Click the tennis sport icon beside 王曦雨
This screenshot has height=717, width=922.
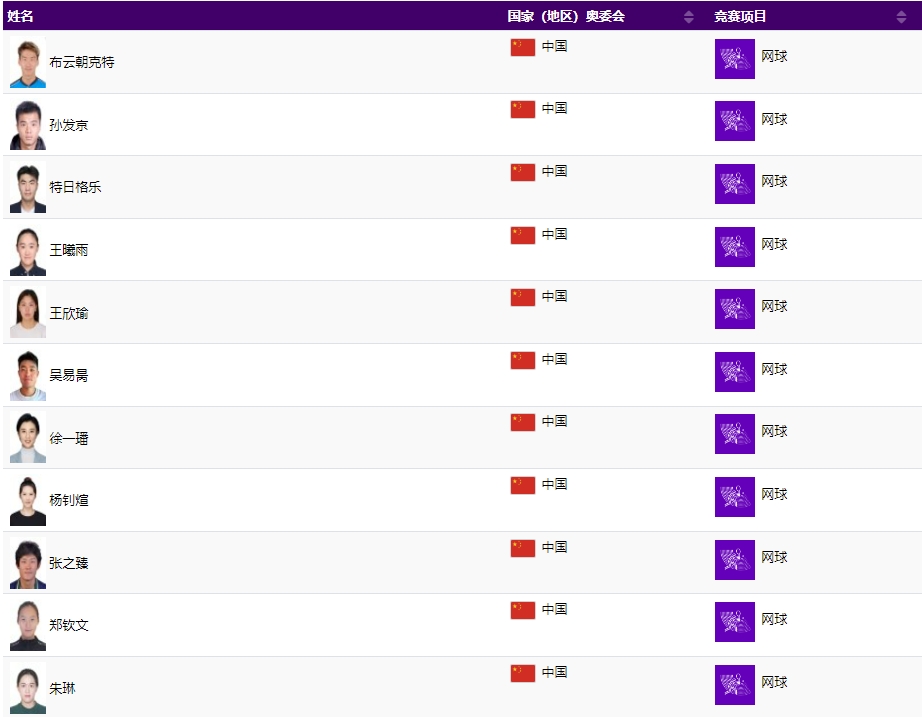click(734, 247)
